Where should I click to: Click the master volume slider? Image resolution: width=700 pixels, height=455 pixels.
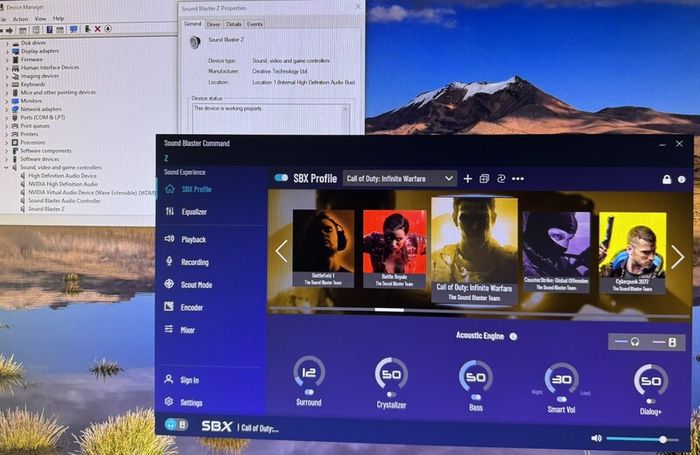(x=642, y=439)
